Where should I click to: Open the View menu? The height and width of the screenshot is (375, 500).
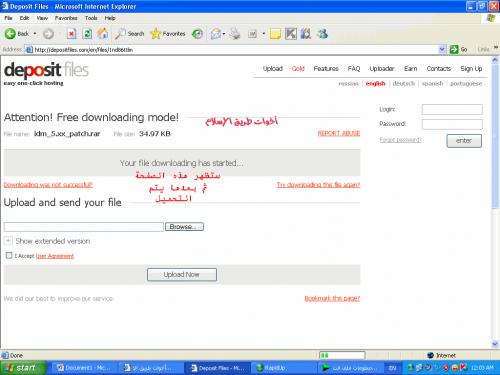pyautogui.click(x=42, y=18)
